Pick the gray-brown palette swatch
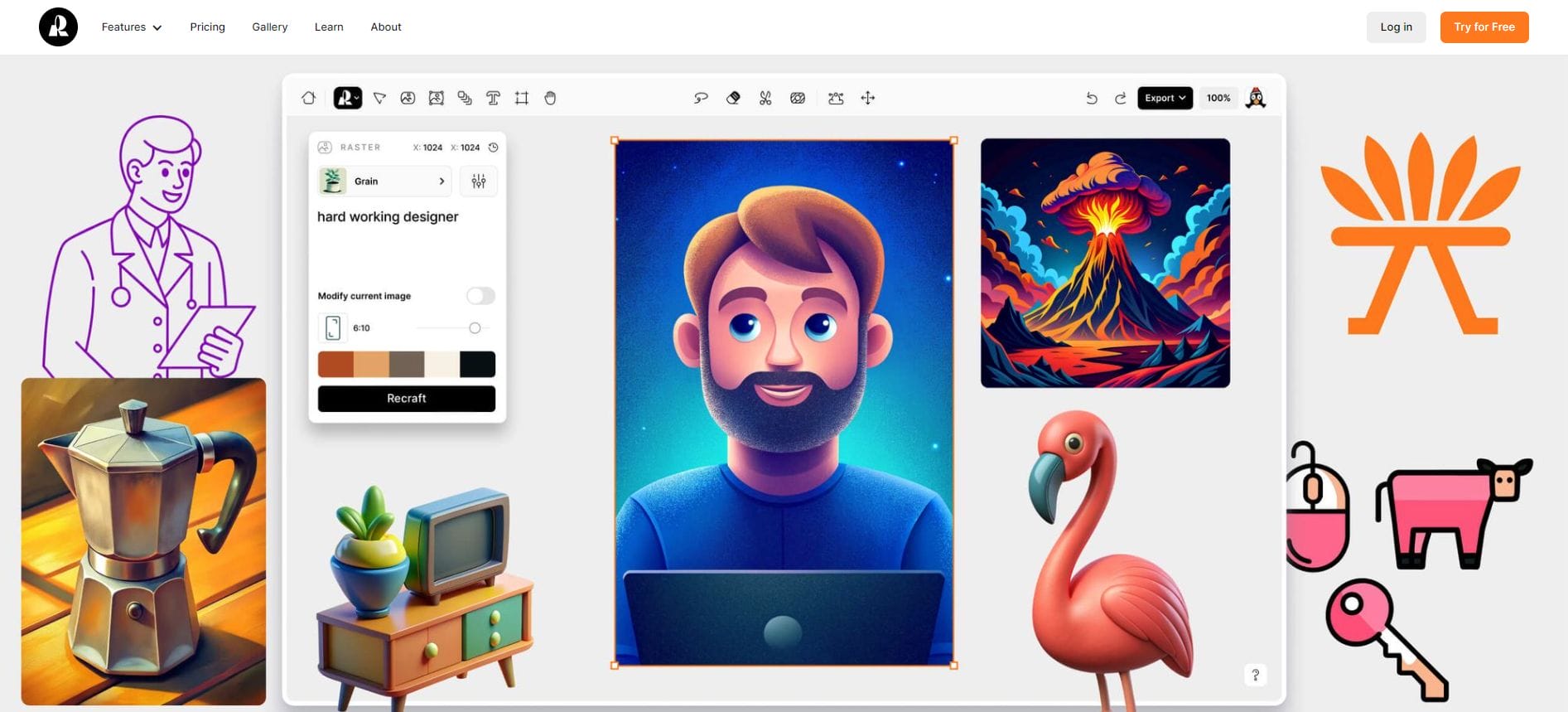Viewport: 1568px width, 712px height. point(407,365)
